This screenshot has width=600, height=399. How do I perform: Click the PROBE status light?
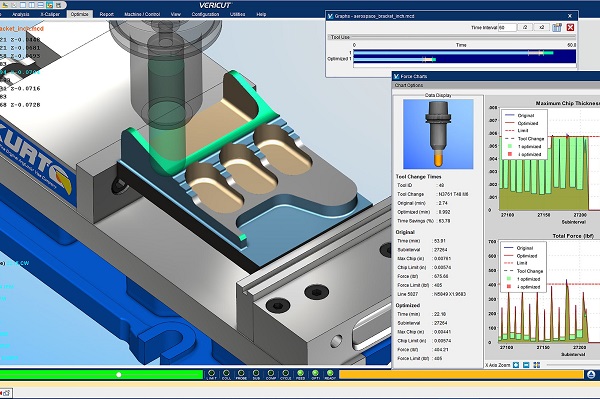pyautogui.click(x=241, y=373)
